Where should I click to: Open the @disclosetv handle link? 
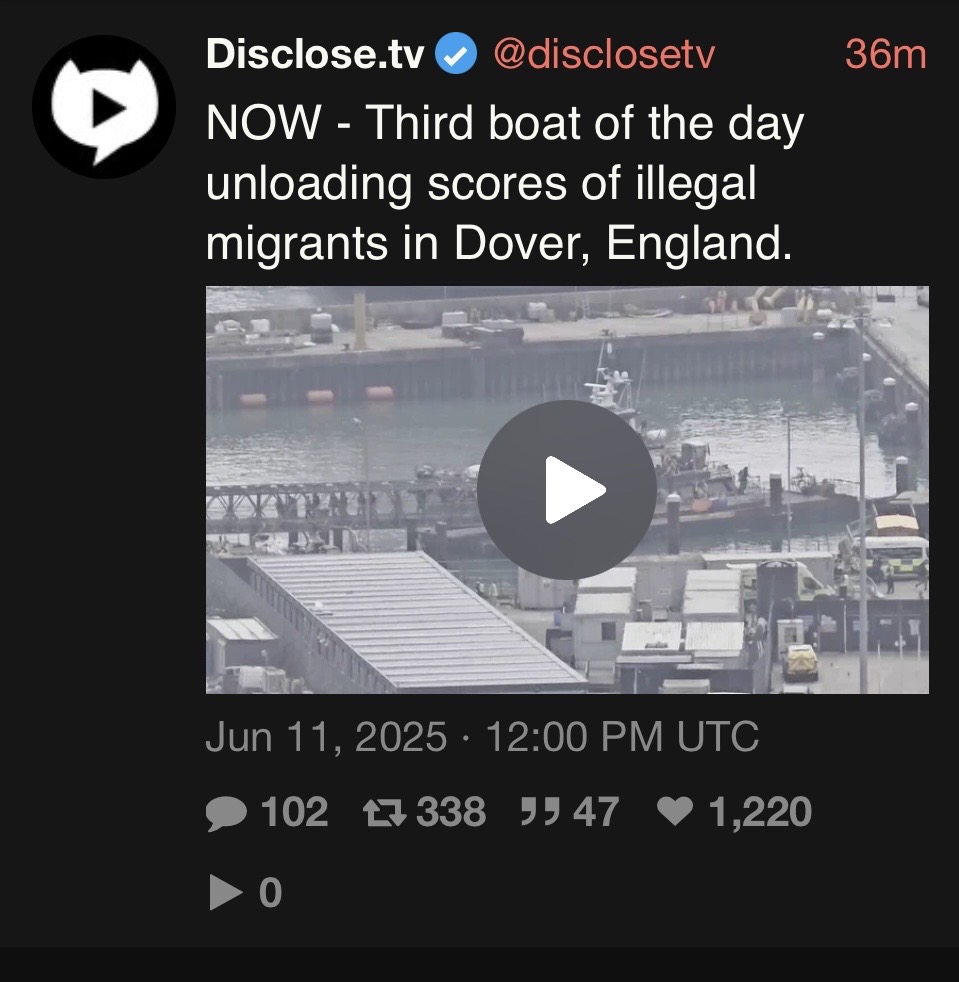pyautogui.click(x=604, y=54)
